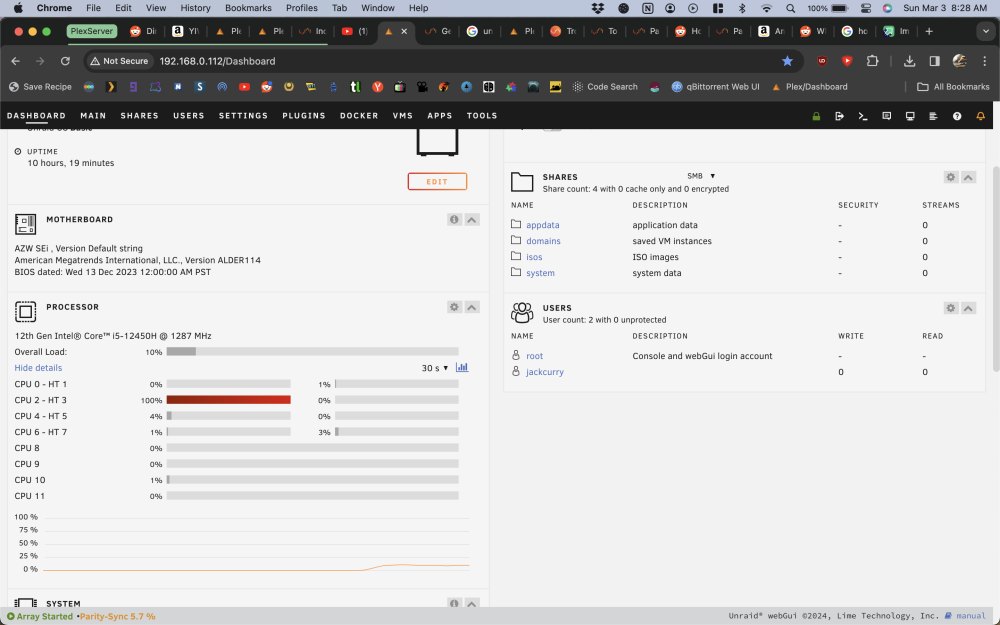Open the domains share link
Screen dimensions: 1000x625
(x=543, y=241)
